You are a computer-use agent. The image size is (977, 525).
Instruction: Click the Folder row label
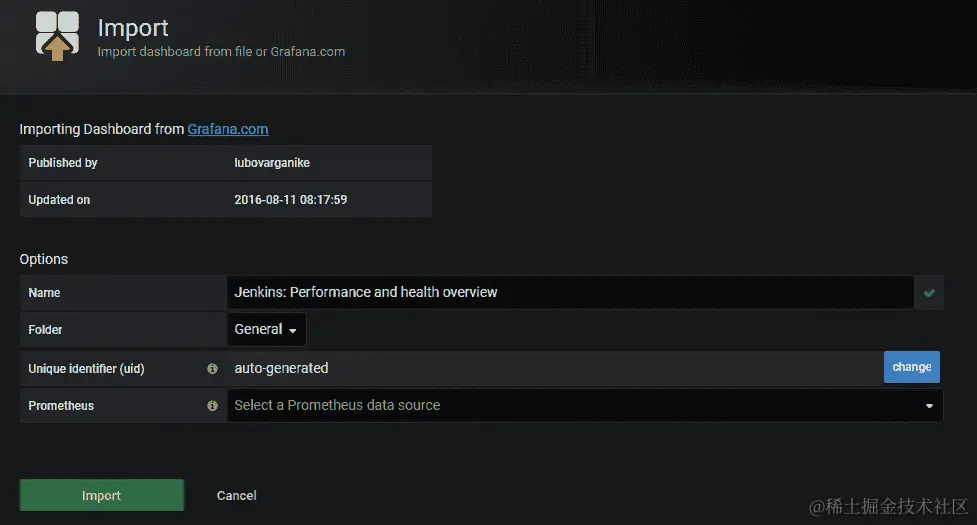pyautogui.click(x=45, y=329)
